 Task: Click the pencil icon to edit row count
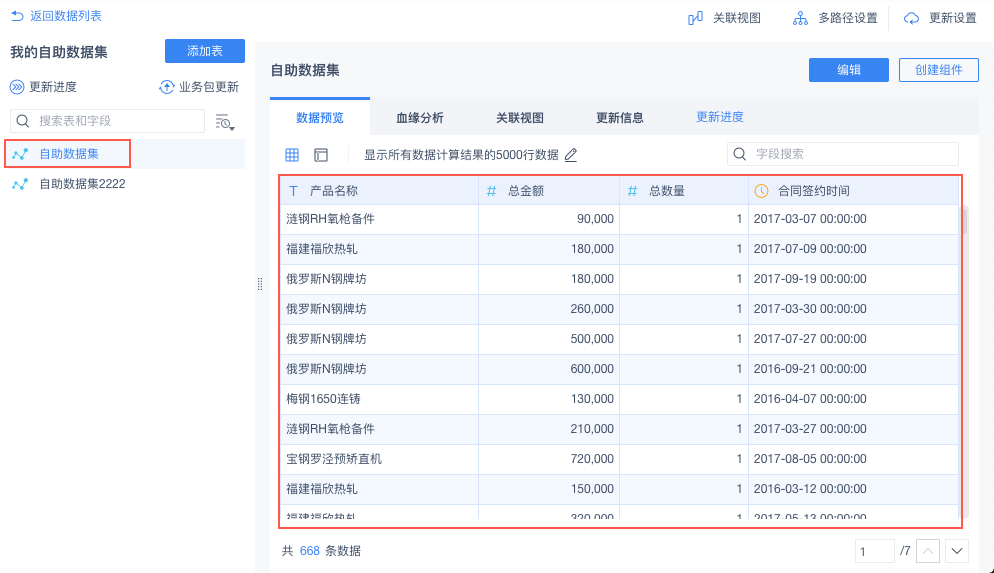(571, 155)
